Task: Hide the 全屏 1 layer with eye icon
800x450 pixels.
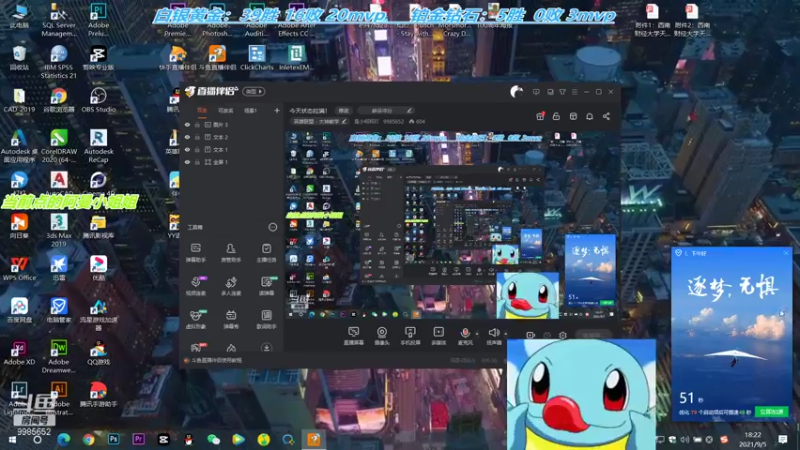Action: coord(187,162)
